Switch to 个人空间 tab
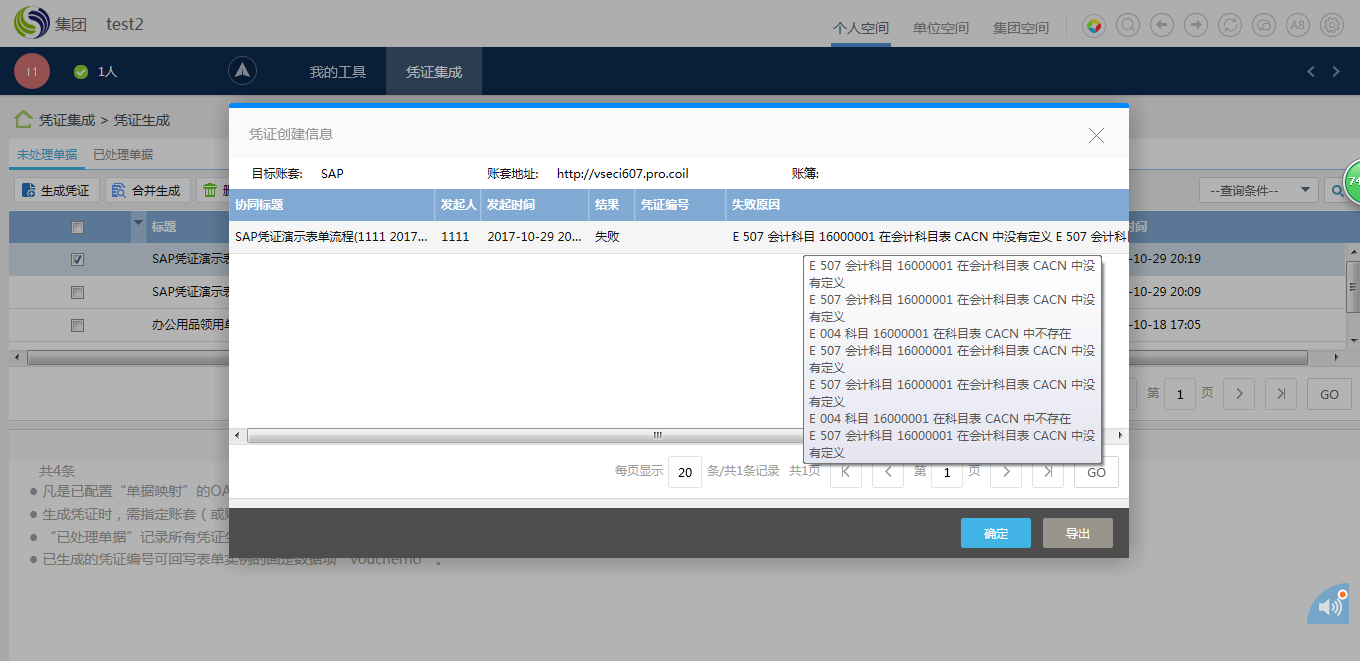The height and width of the screenshot is (661, 1360). tap(861, 28)
